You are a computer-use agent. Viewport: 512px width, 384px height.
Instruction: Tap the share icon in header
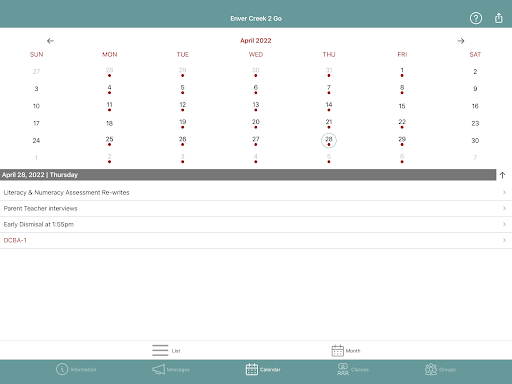pos(498,18)
